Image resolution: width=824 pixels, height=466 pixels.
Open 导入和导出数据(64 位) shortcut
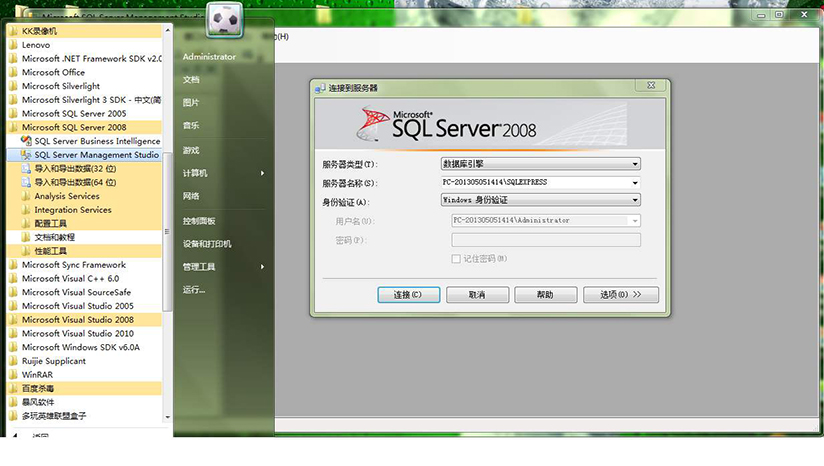coord(84,182)
